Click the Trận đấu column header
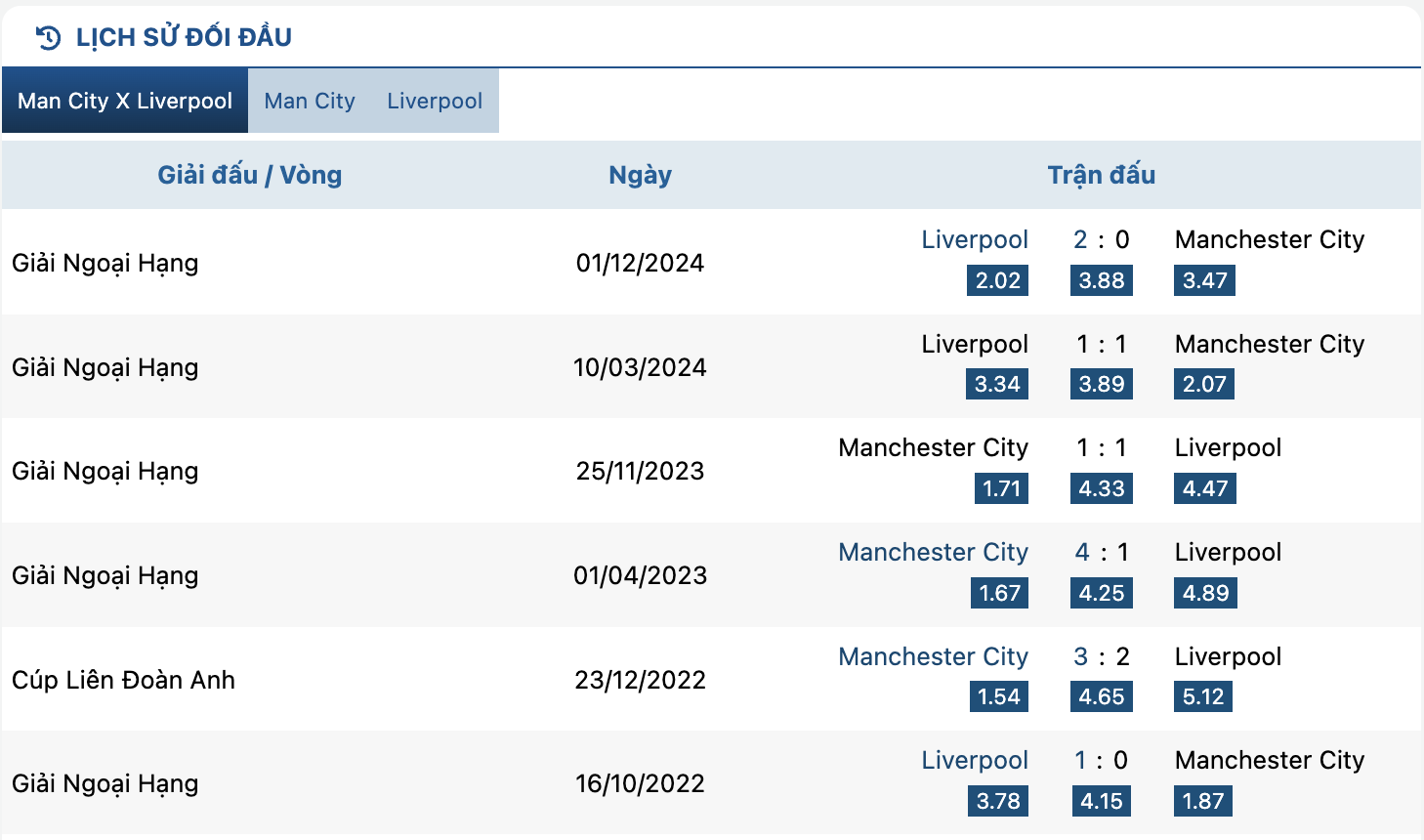Screen dimensions: 1424x840 click(x=1101, y=175)
